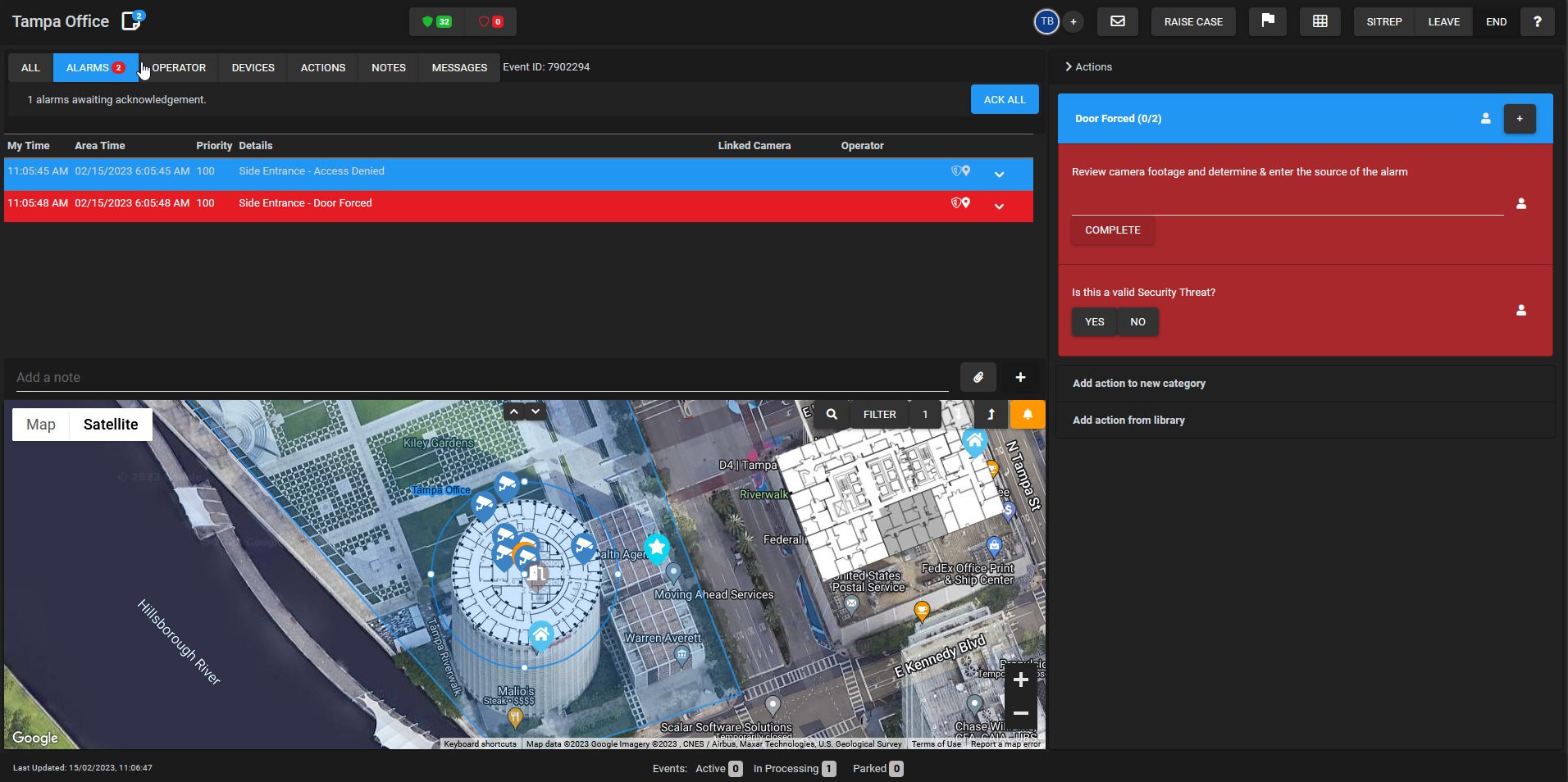Click the Parked events counter
The width and height of the screenshot is (1568, 782).
tap(877, 768)
